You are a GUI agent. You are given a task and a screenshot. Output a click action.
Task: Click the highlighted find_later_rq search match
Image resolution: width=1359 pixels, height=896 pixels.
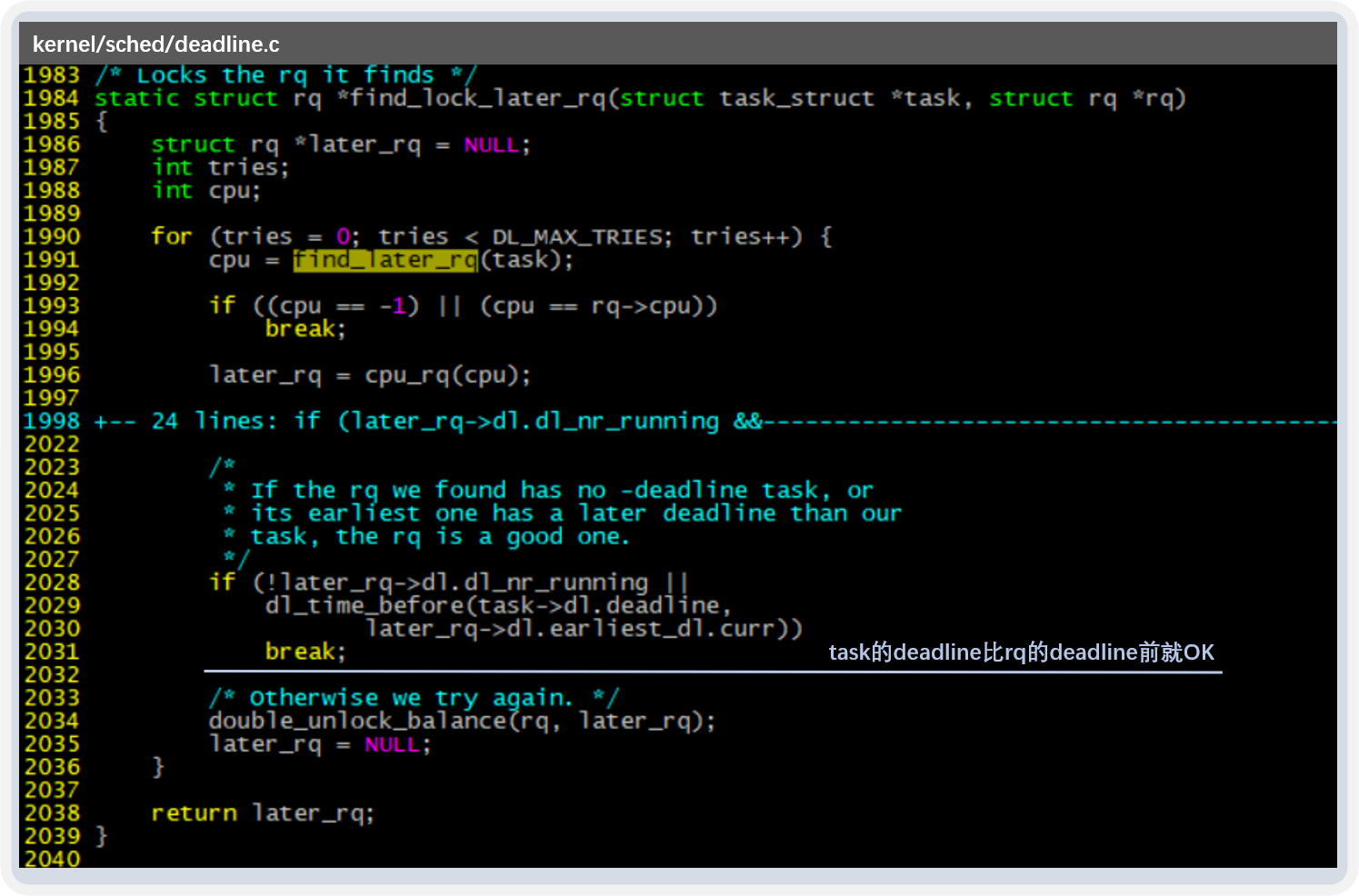tap(383, 260)
